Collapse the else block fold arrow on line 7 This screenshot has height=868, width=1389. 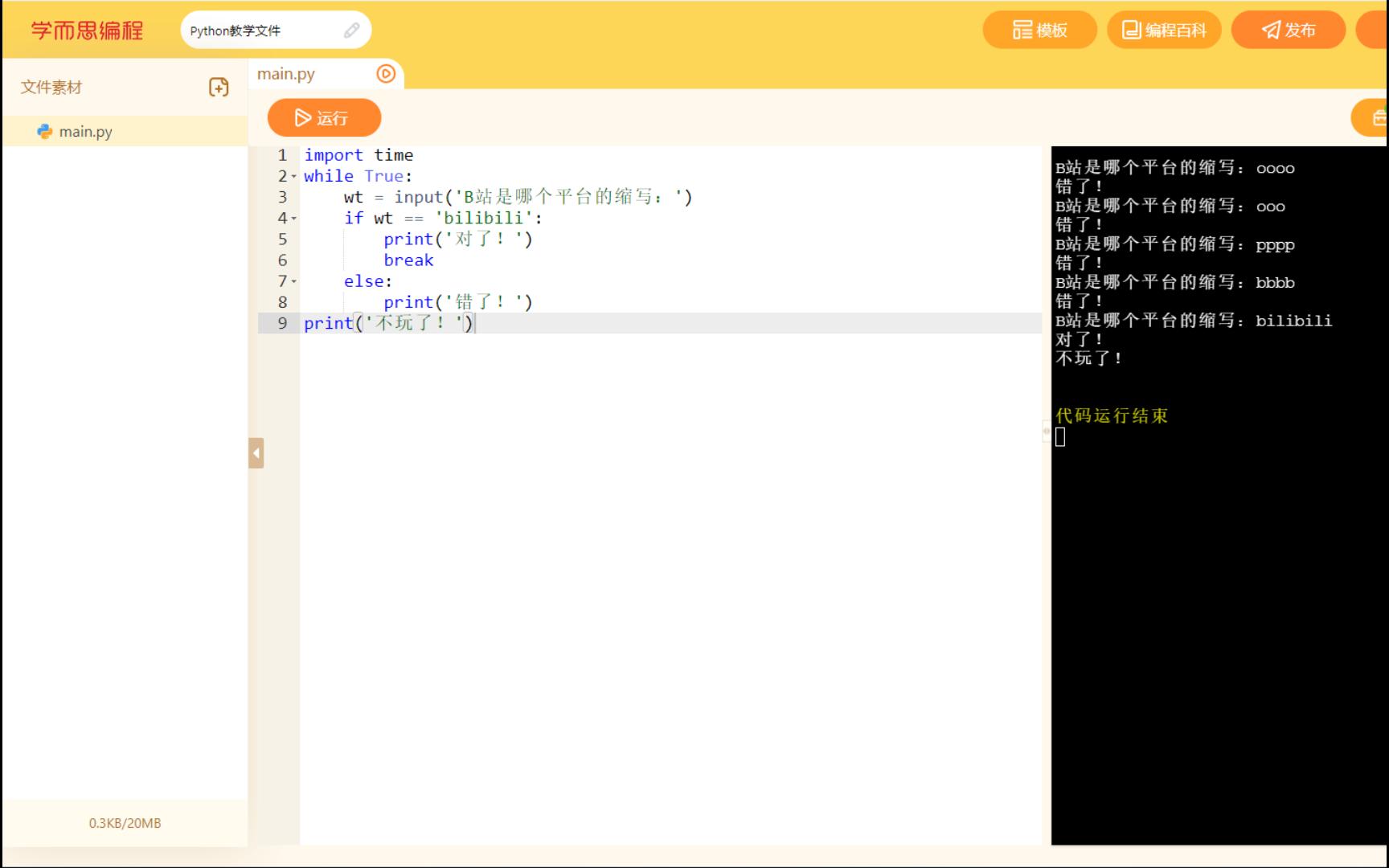click(x=295, y=281)
